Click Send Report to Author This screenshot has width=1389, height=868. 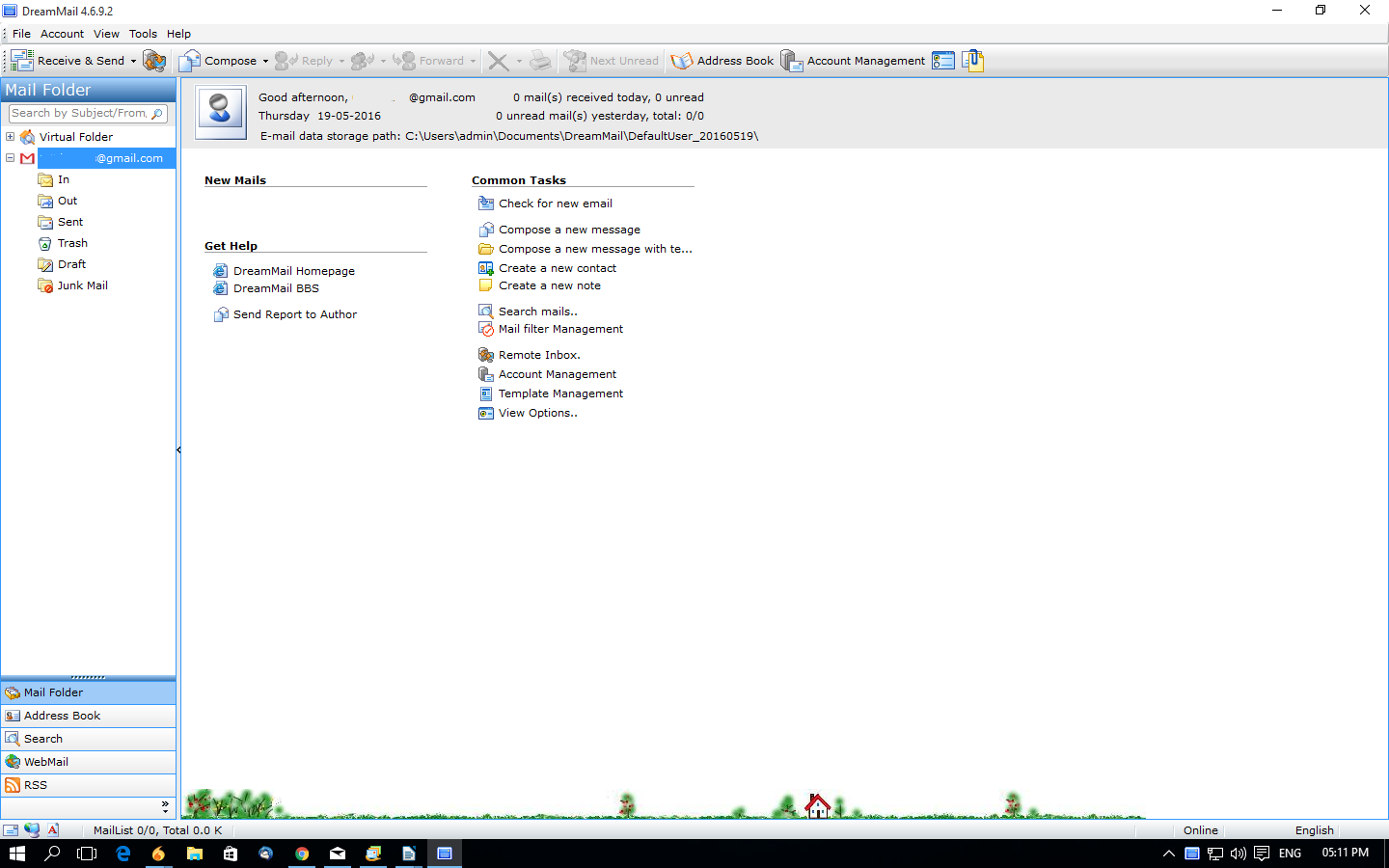(x=295, y=314)
